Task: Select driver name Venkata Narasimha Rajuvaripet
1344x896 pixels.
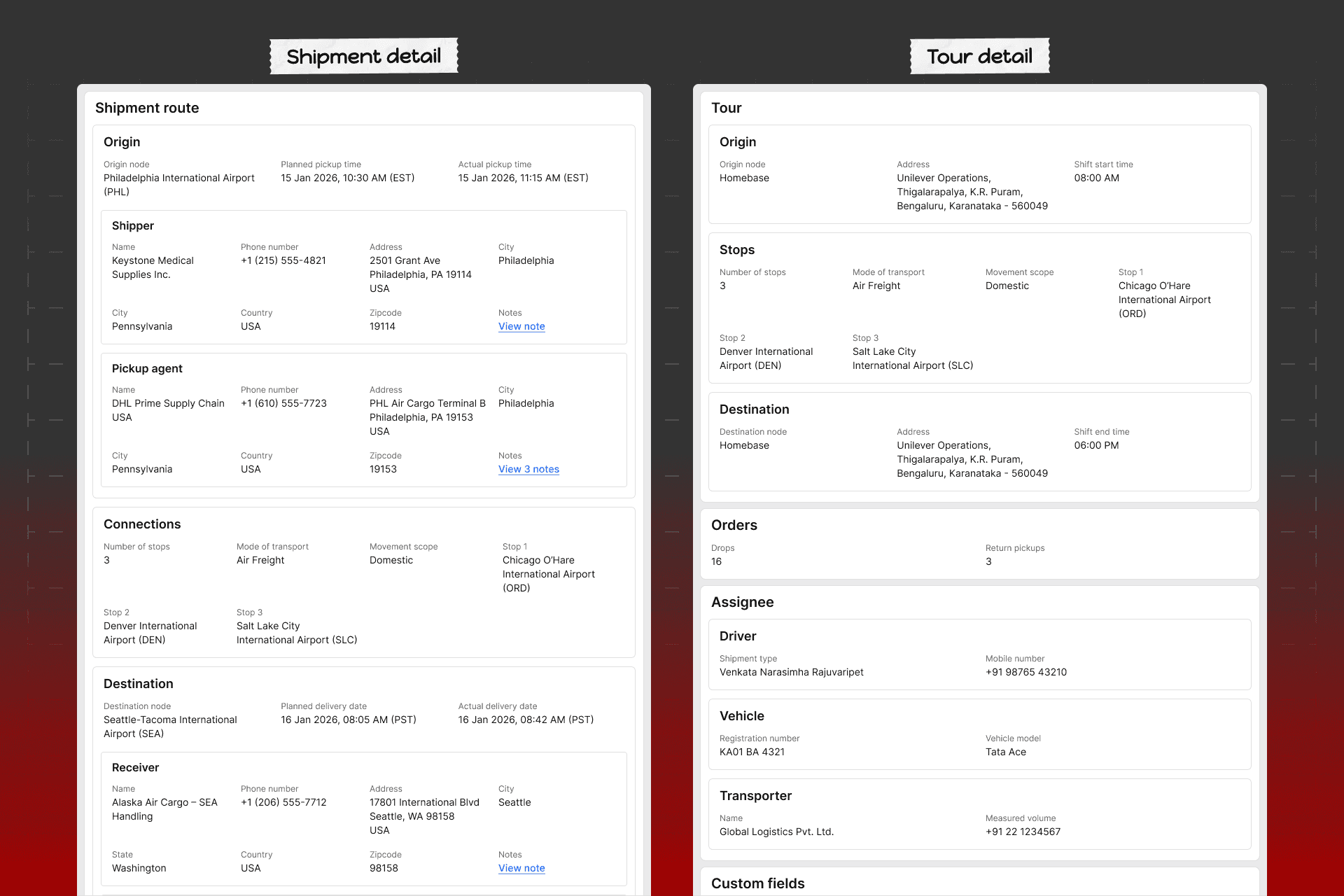Action: (x=791, y=672)
